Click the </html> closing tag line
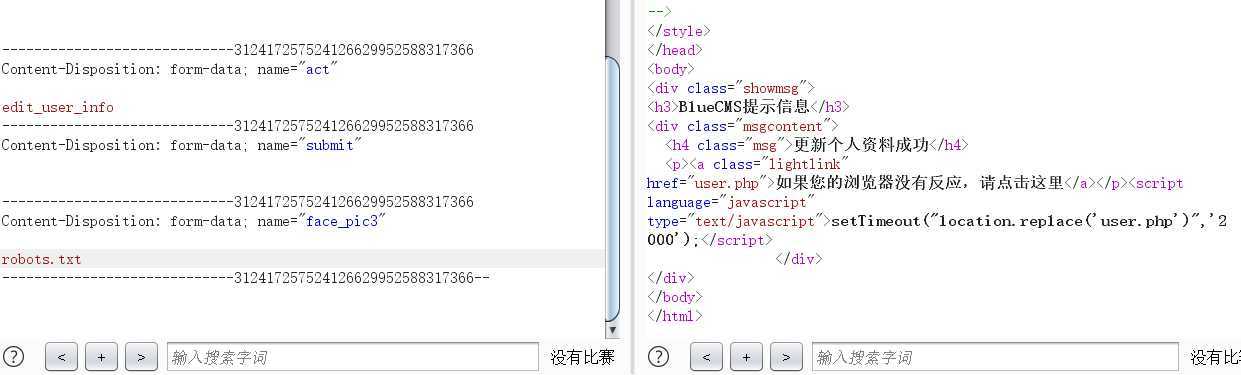This screenshot has width=1241, height=375. click(x=675, y=316)
